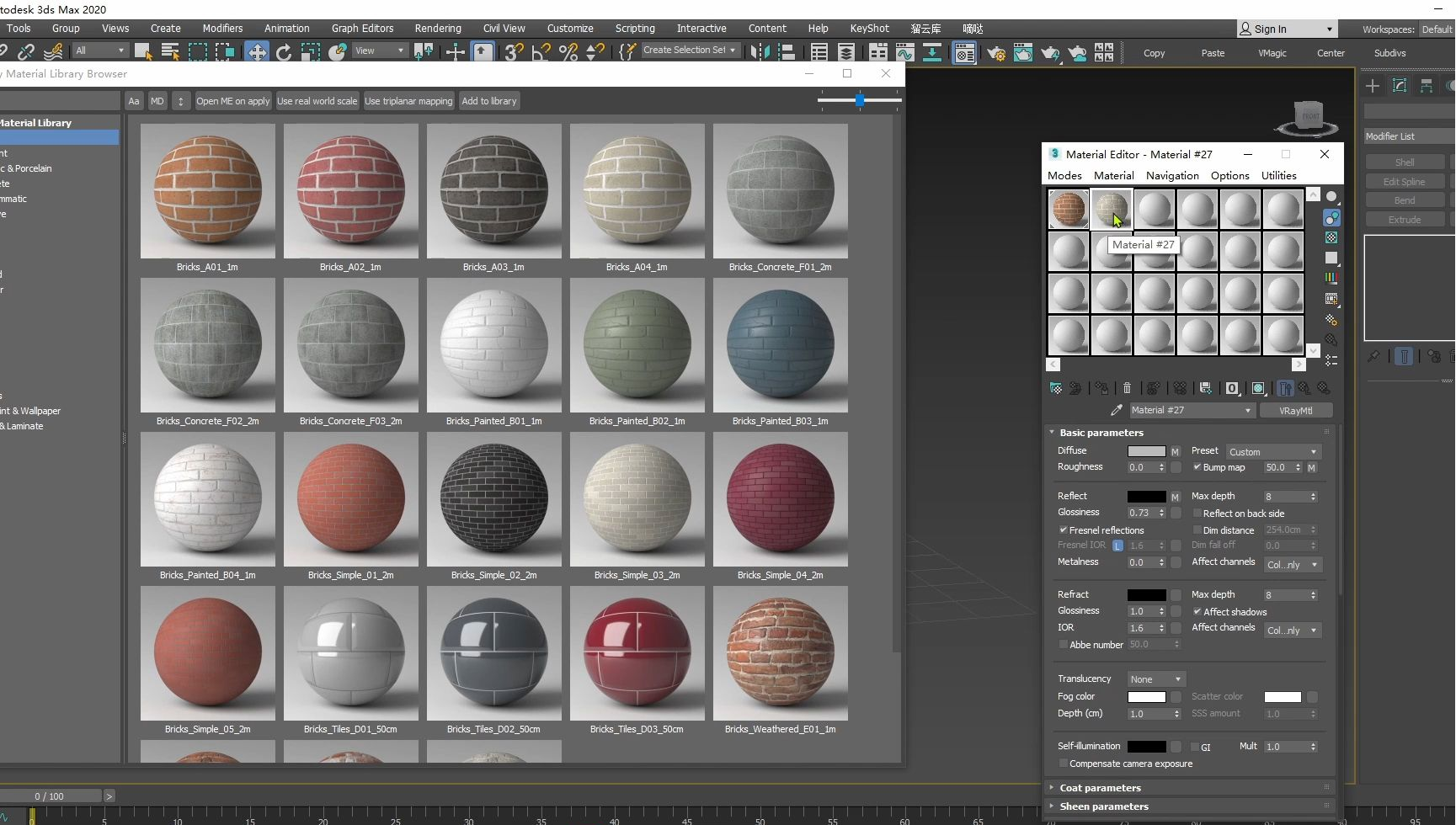Image resolution: width=1456 pixels, height=825 pixels.
Task: Toggle the Backlight icon in Material Editor
Action: click(1331, 218)
